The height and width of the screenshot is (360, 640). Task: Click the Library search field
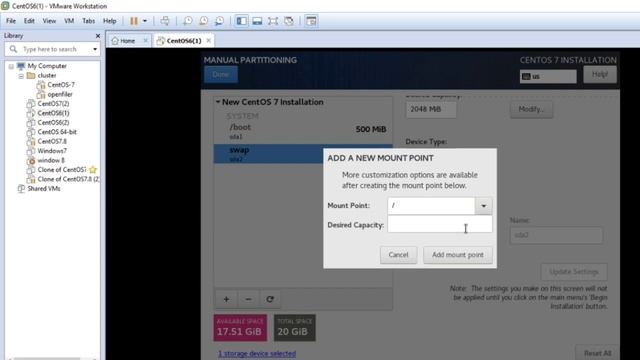point(52,49)
